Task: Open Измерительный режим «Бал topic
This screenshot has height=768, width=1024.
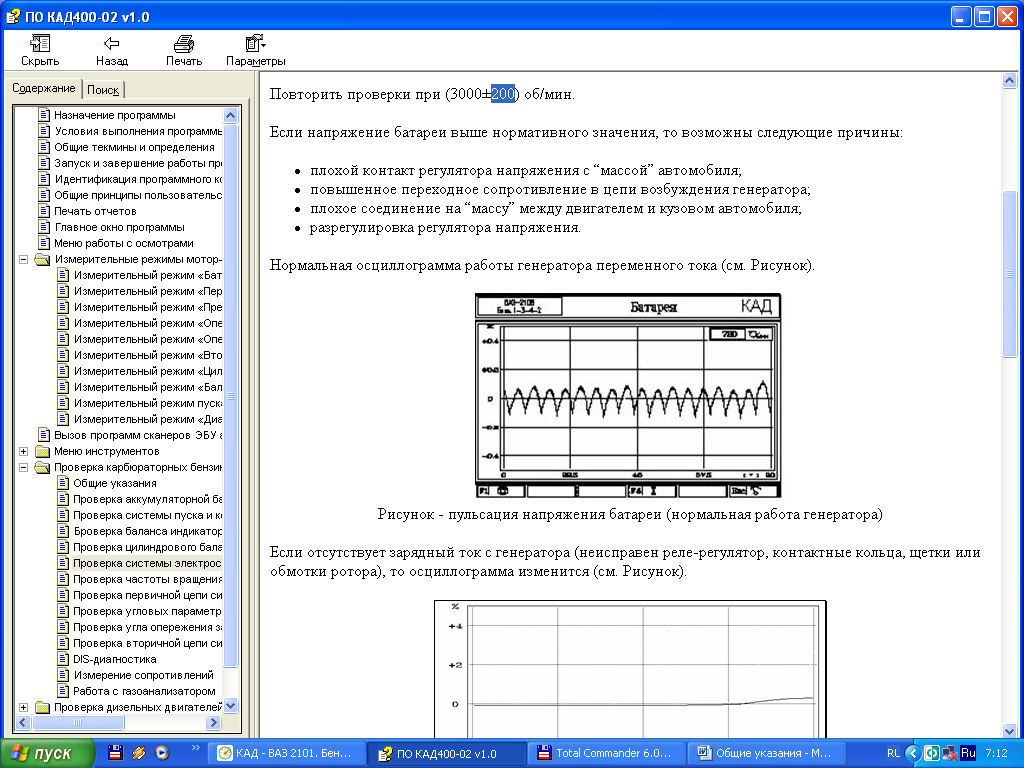Action: [x=148, y=387]
